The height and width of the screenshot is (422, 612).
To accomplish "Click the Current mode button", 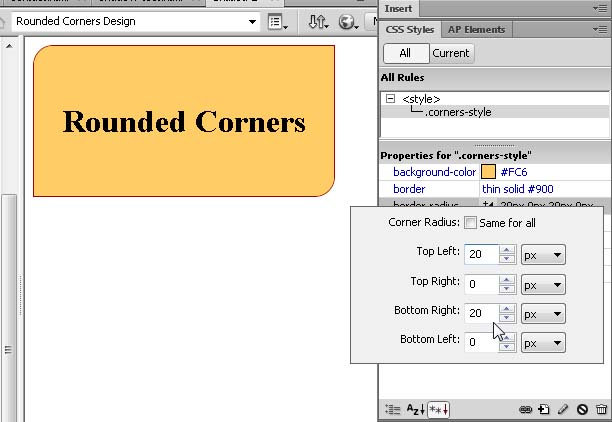I will point(451,53).
